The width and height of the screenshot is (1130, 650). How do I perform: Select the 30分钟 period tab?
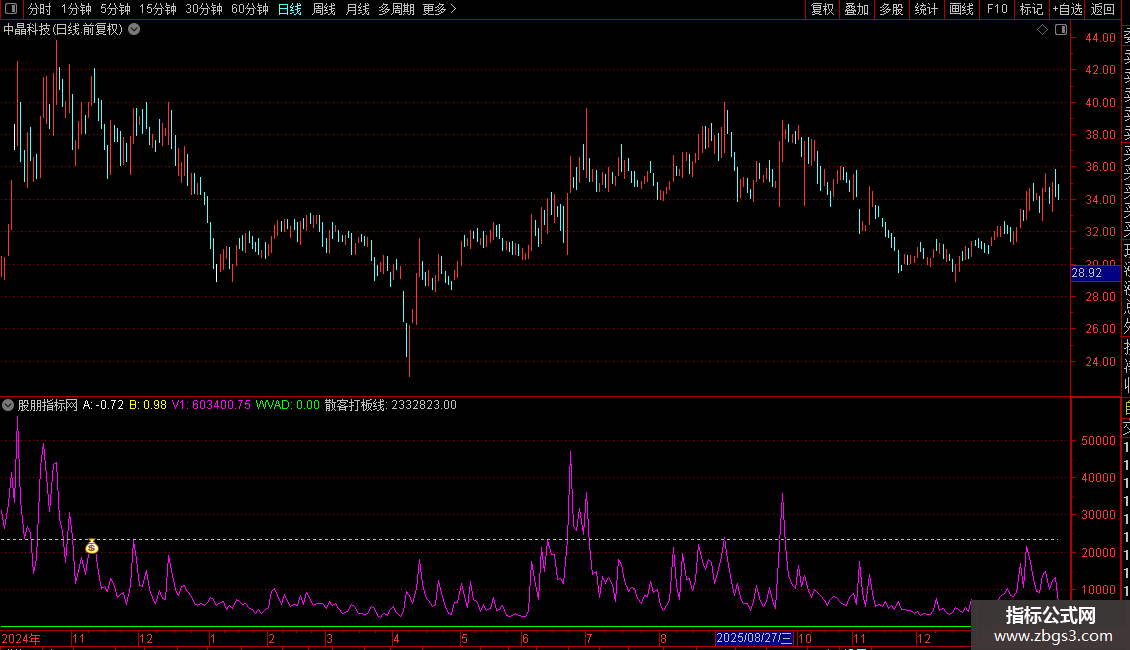[204, 9]
